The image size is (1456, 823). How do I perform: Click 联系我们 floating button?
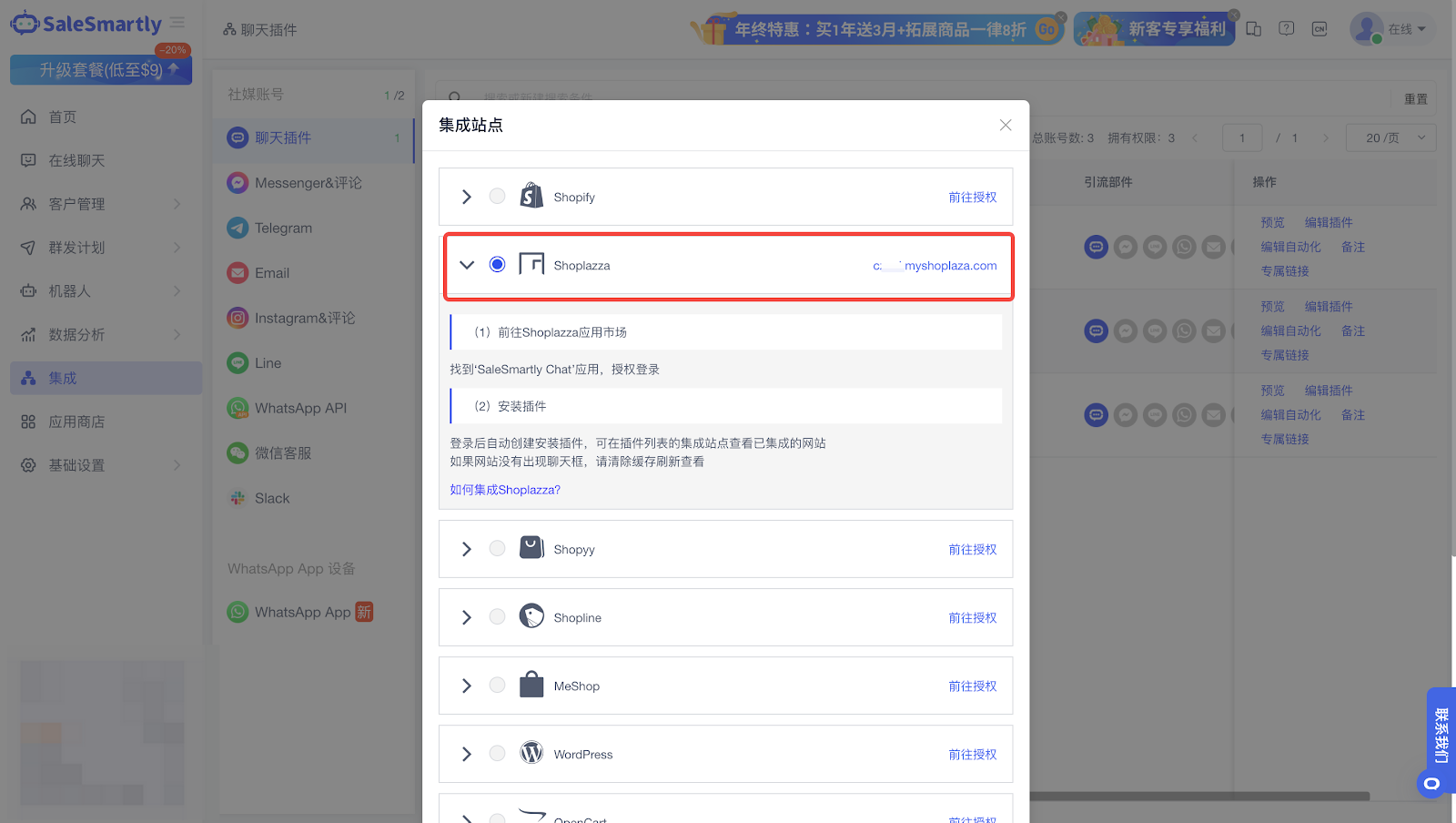coord(1441,736)
